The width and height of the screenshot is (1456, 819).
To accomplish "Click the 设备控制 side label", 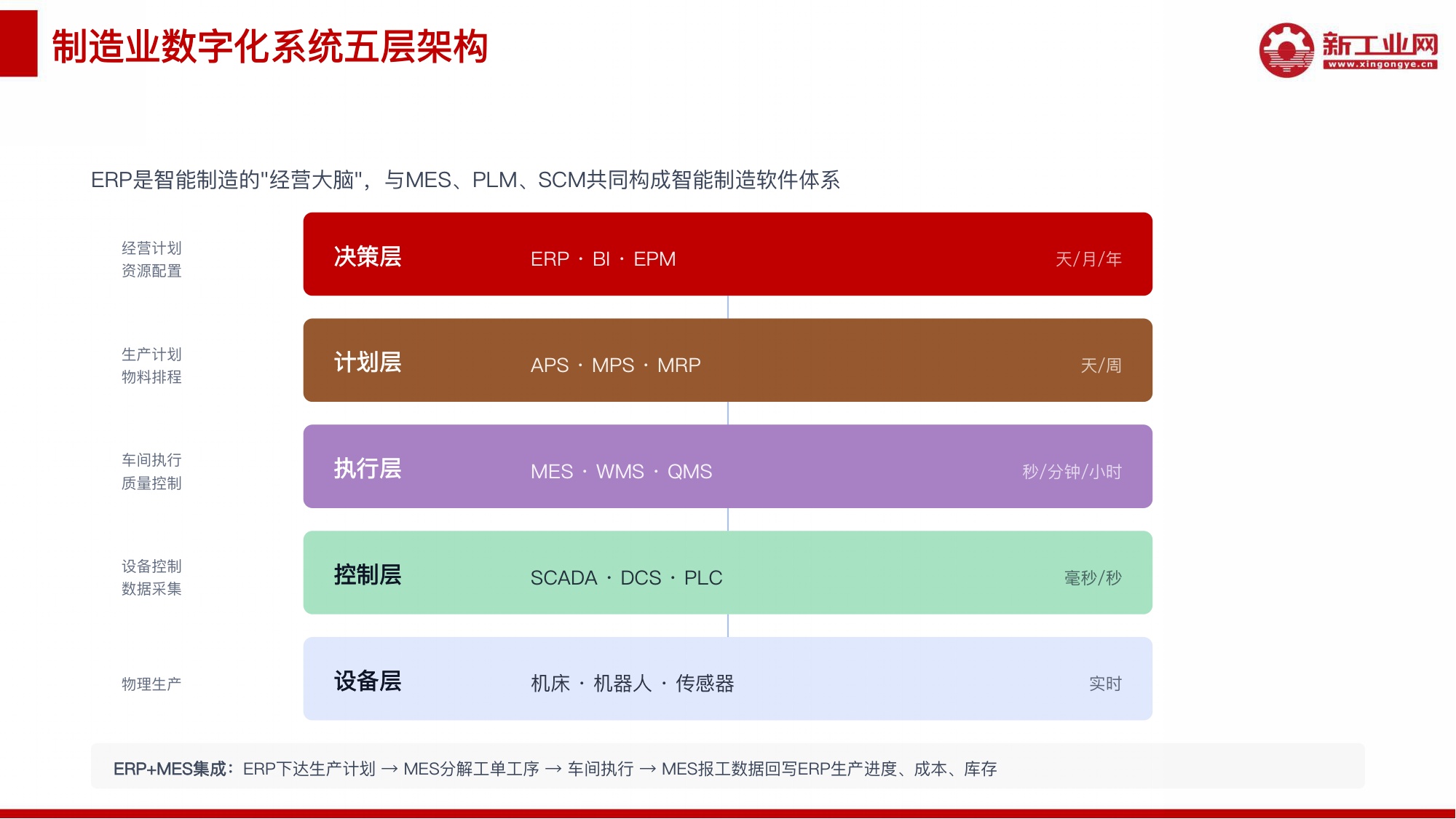I will click(151, 566).
